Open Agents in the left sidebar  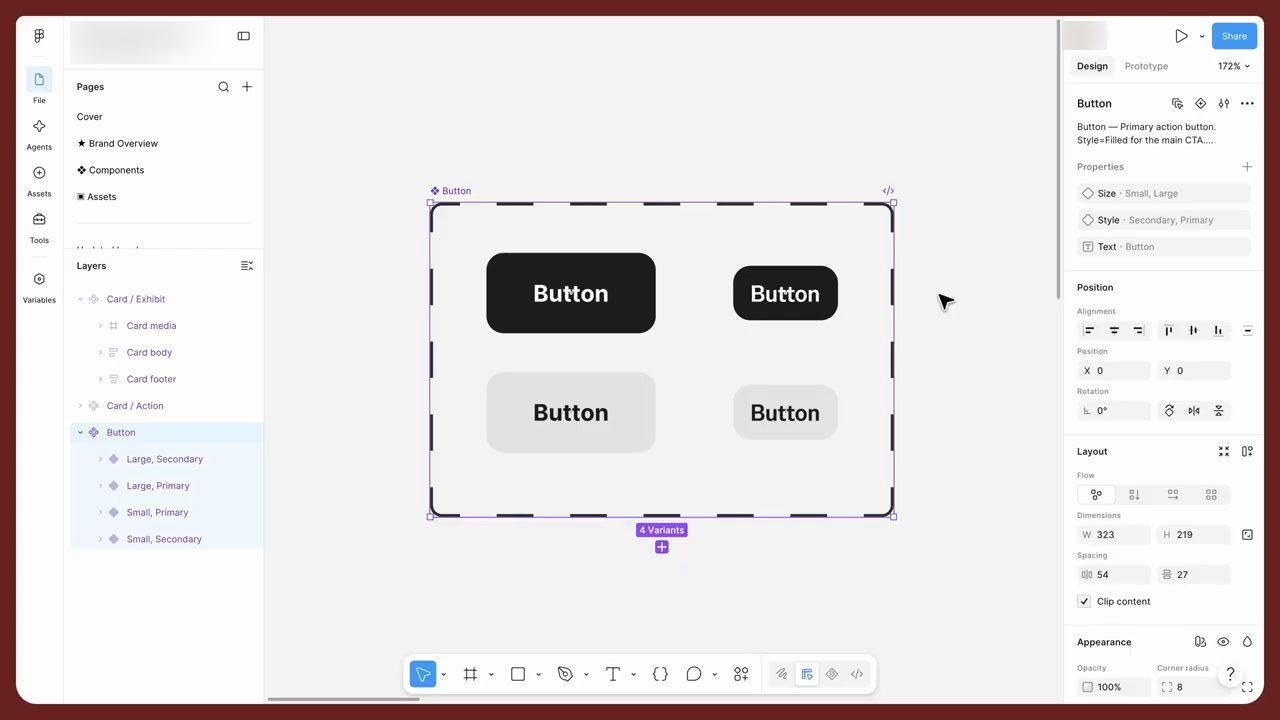39,133
